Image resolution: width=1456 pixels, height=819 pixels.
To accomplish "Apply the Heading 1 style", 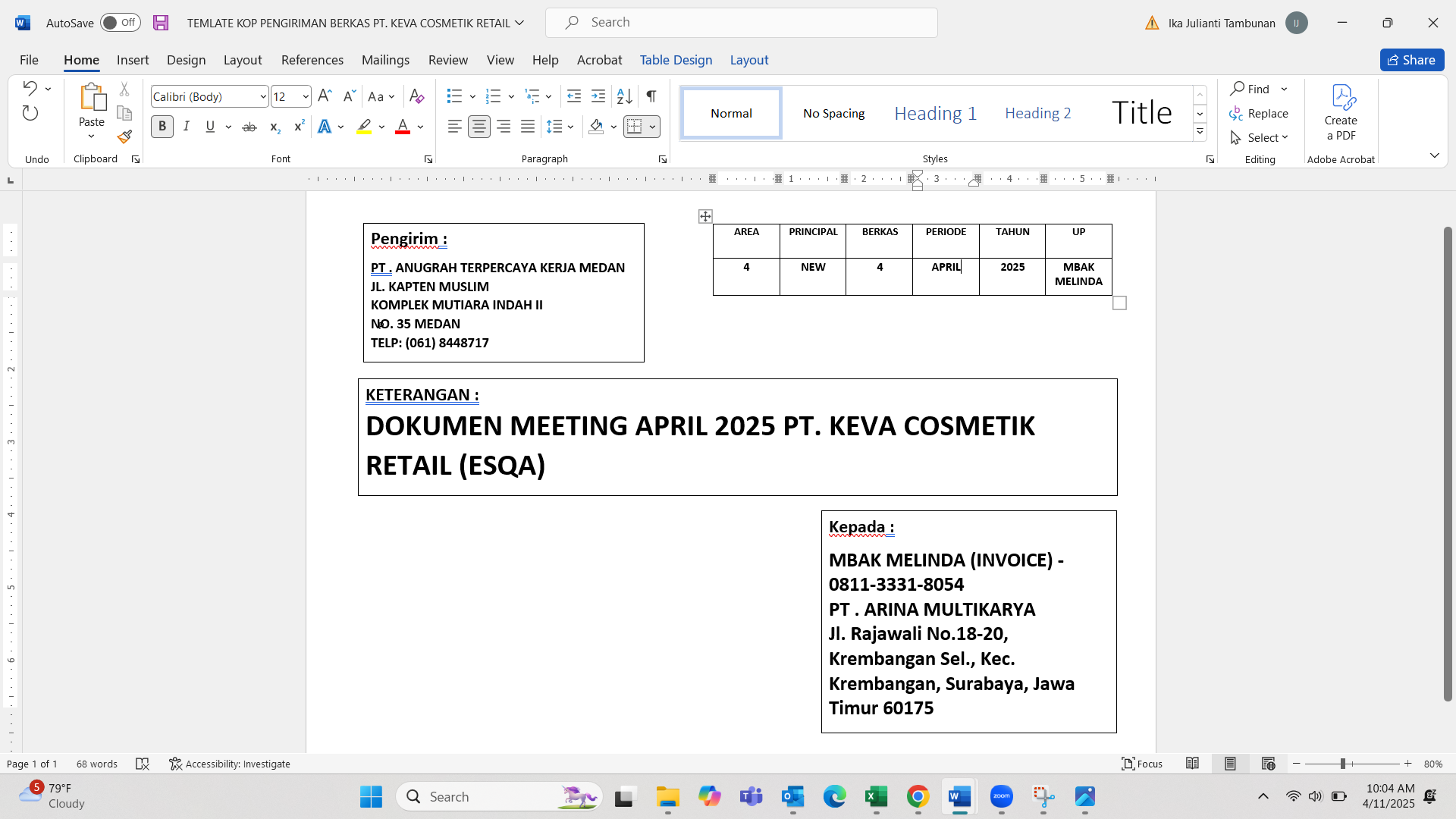I will pyautogui.click(x=935, y=113).
